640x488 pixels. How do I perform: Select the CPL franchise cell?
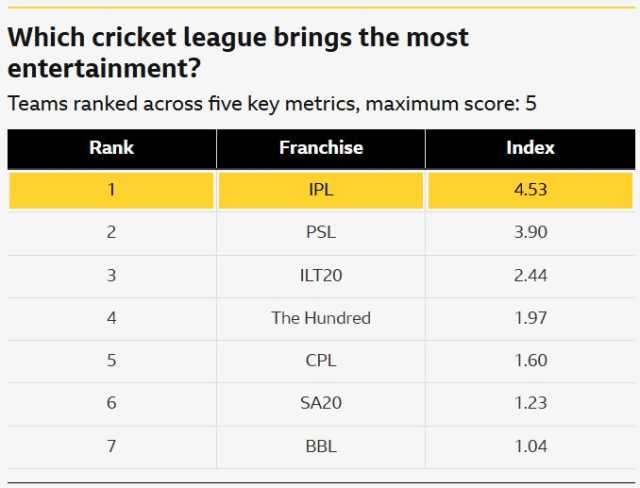321,361
